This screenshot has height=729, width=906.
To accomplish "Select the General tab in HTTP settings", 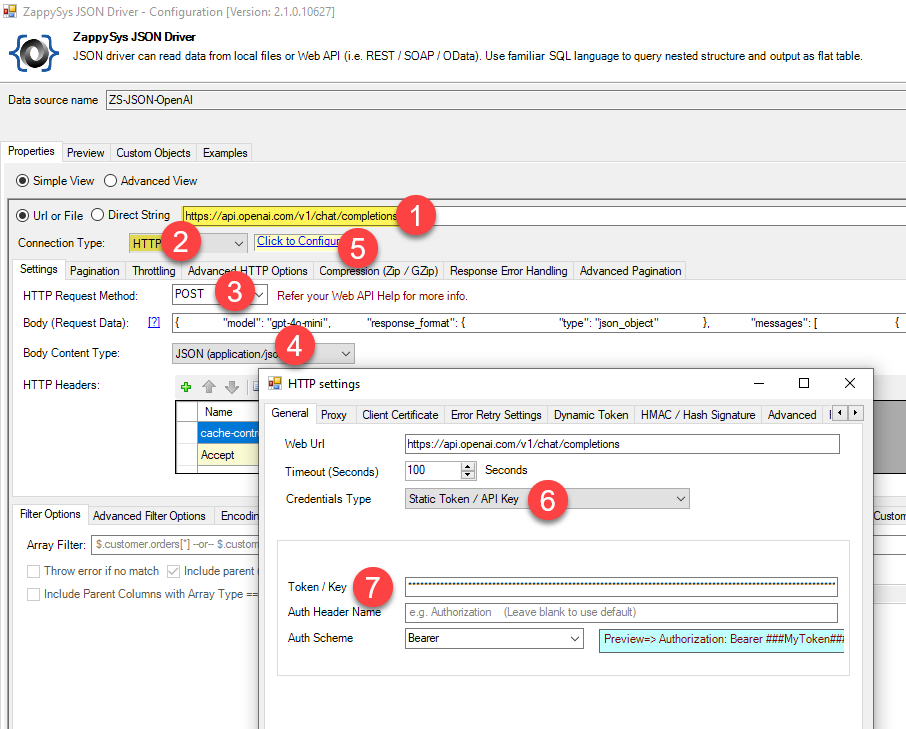I will [x=290, y=413].
